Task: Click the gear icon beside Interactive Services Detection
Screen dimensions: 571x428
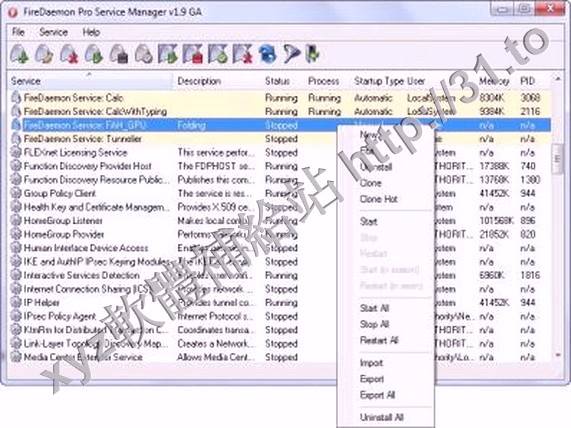Action: pos(16,275)
